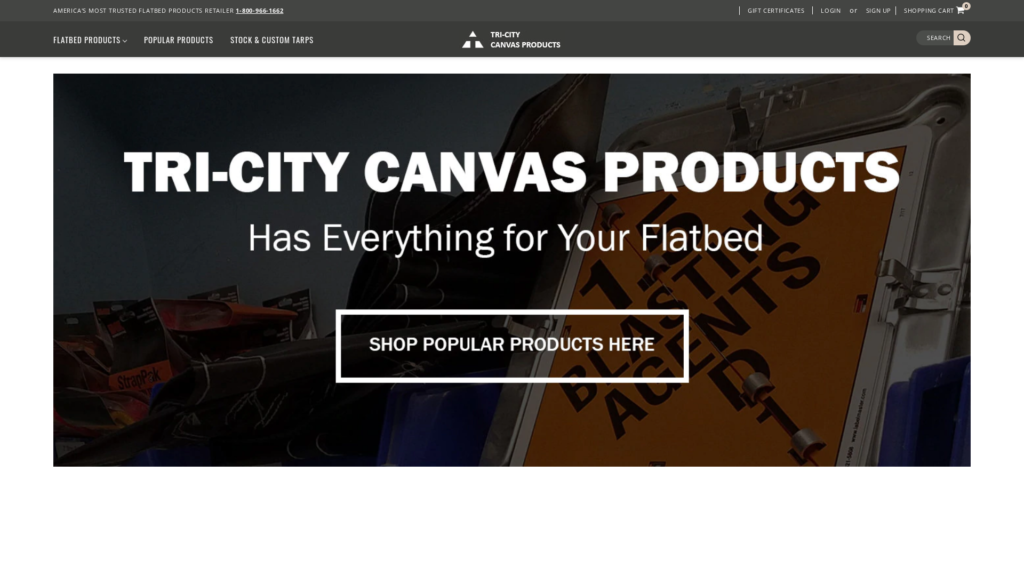Call the 1-800-966-1662 phone link
1024x576 pixels.
(x=259, y=10)
